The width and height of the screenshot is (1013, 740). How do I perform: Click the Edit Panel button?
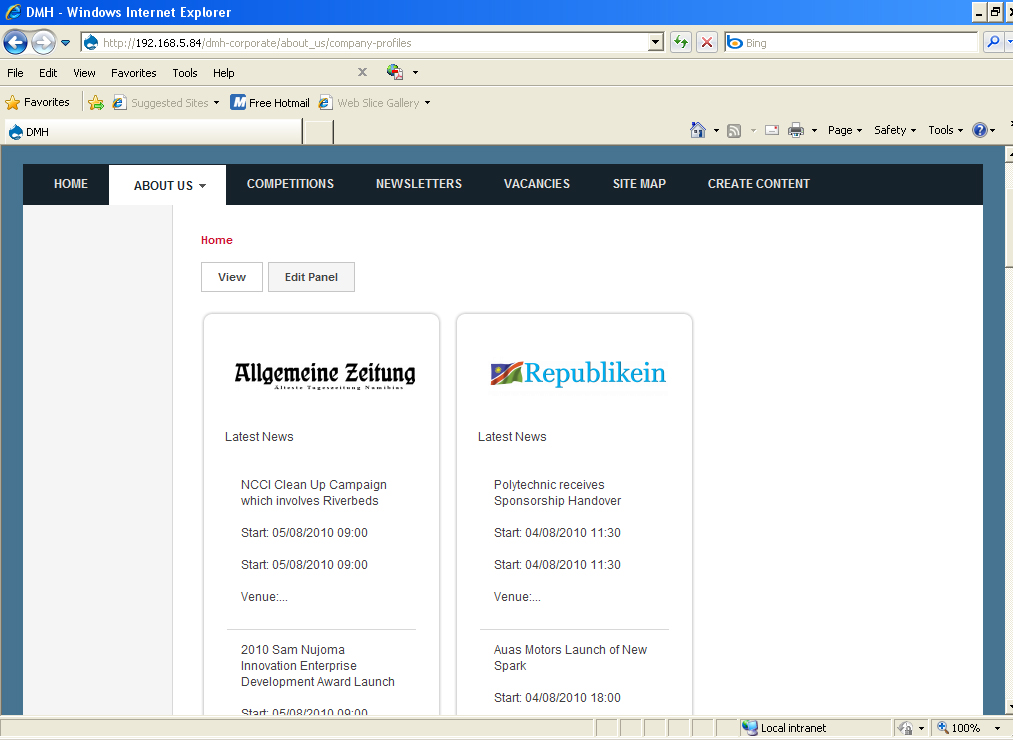point(311,277)
